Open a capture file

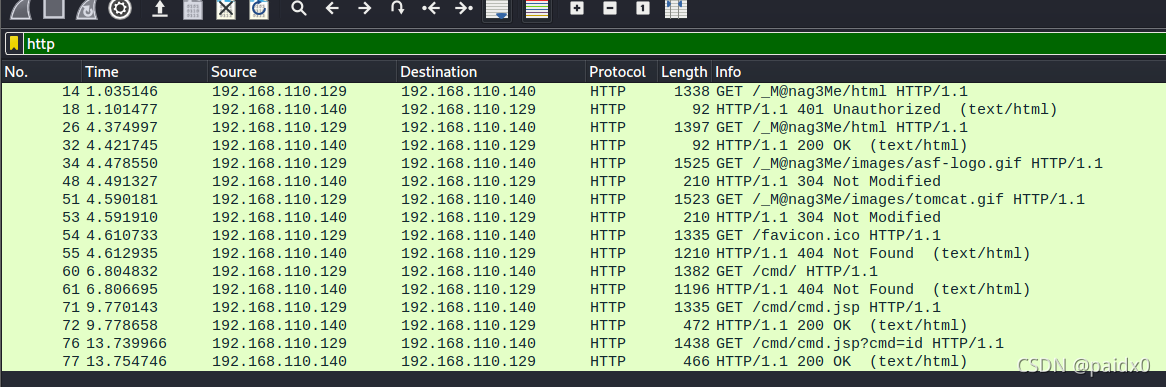click(x=159, y=9)
